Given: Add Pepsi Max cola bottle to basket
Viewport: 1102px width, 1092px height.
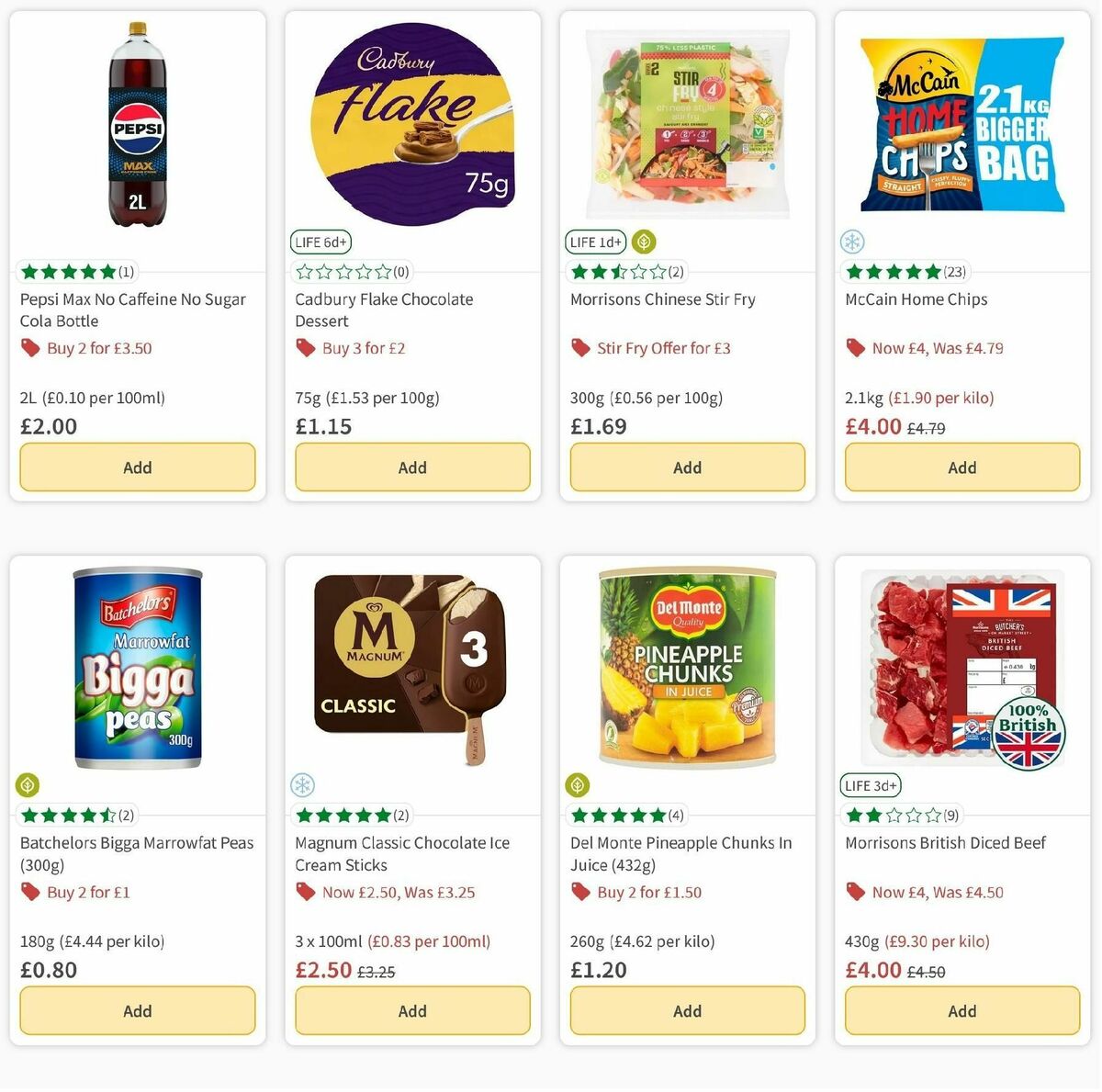Looking at the screenshot, I should point(138,467).
